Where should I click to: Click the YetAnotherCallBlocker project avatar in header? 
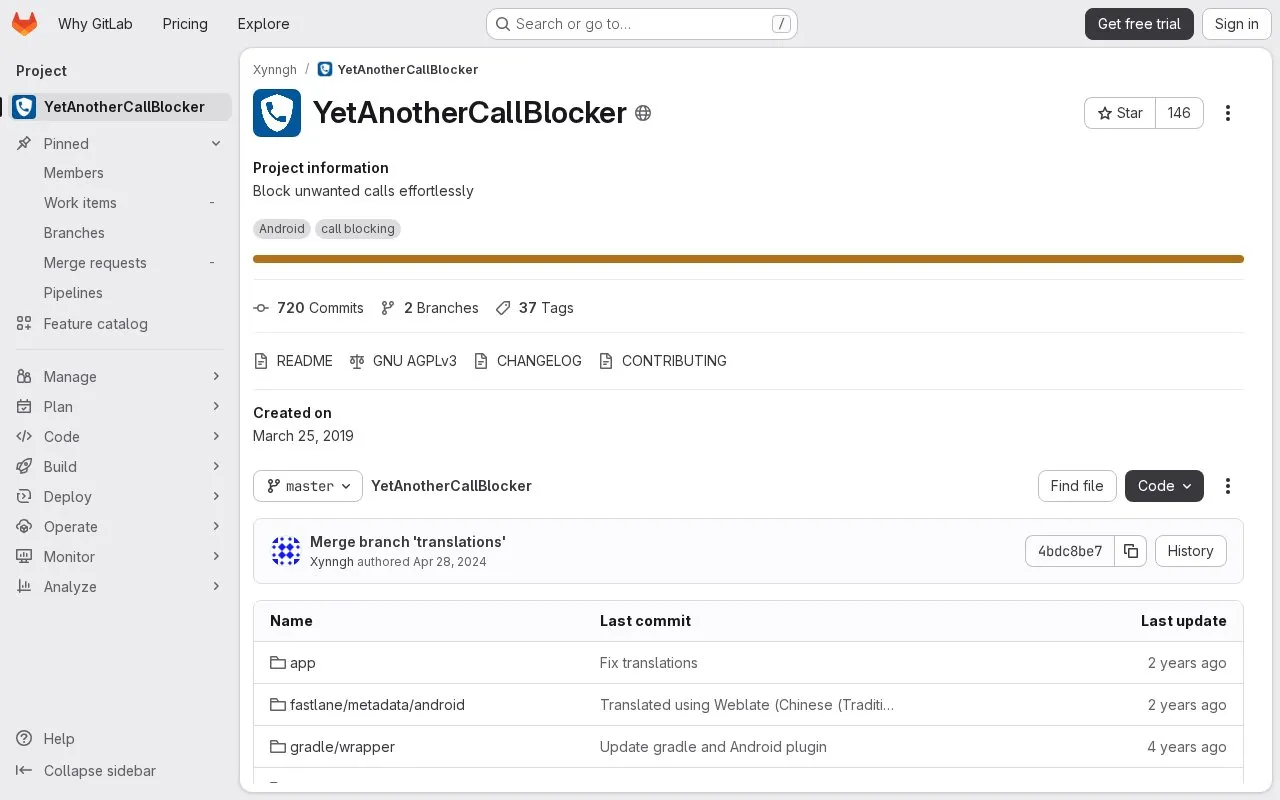point(277,113)
